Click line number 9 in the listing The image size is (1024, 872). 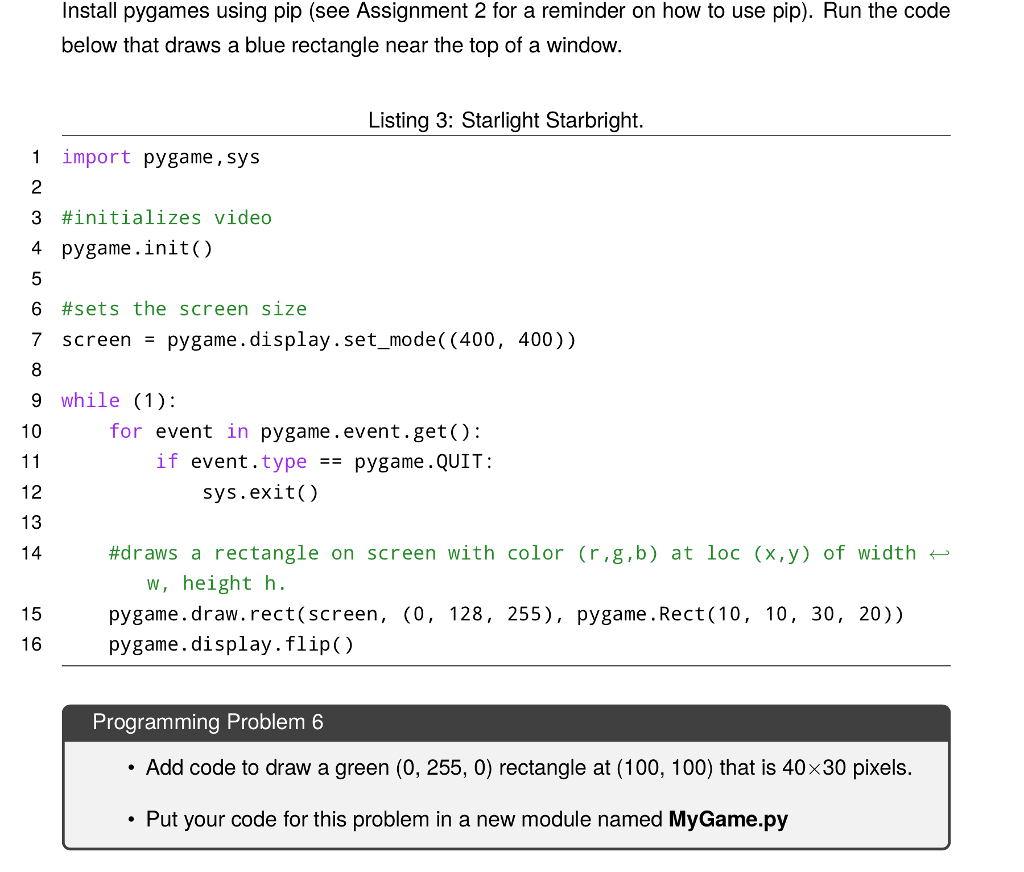(x=36, y=400)
